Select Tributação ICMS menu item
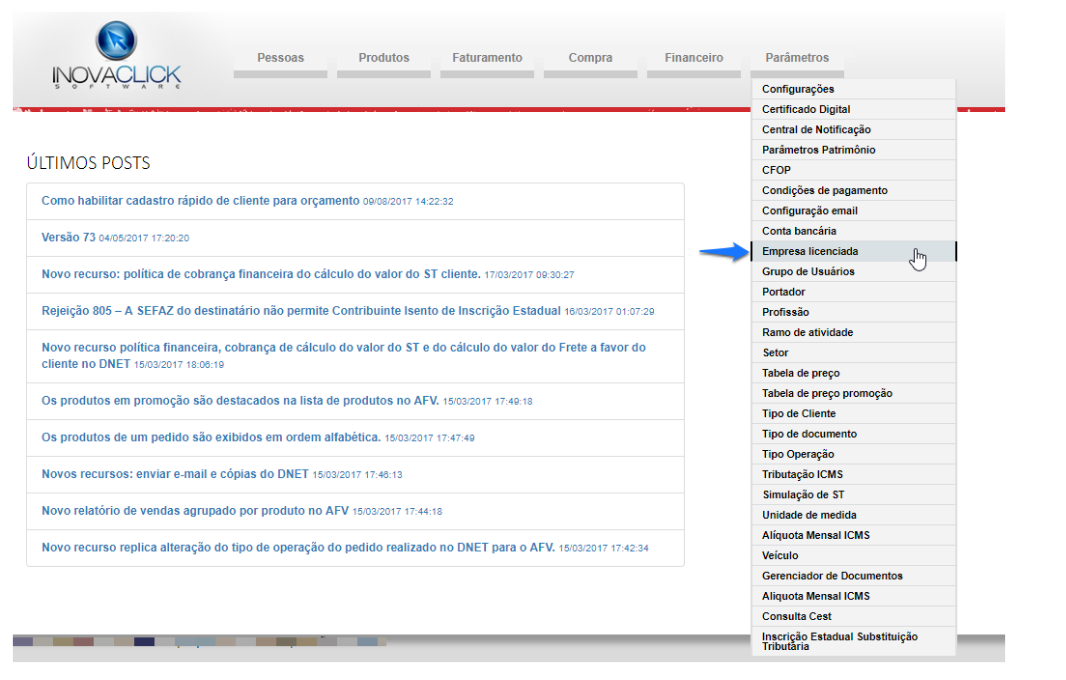 (803, 474)
